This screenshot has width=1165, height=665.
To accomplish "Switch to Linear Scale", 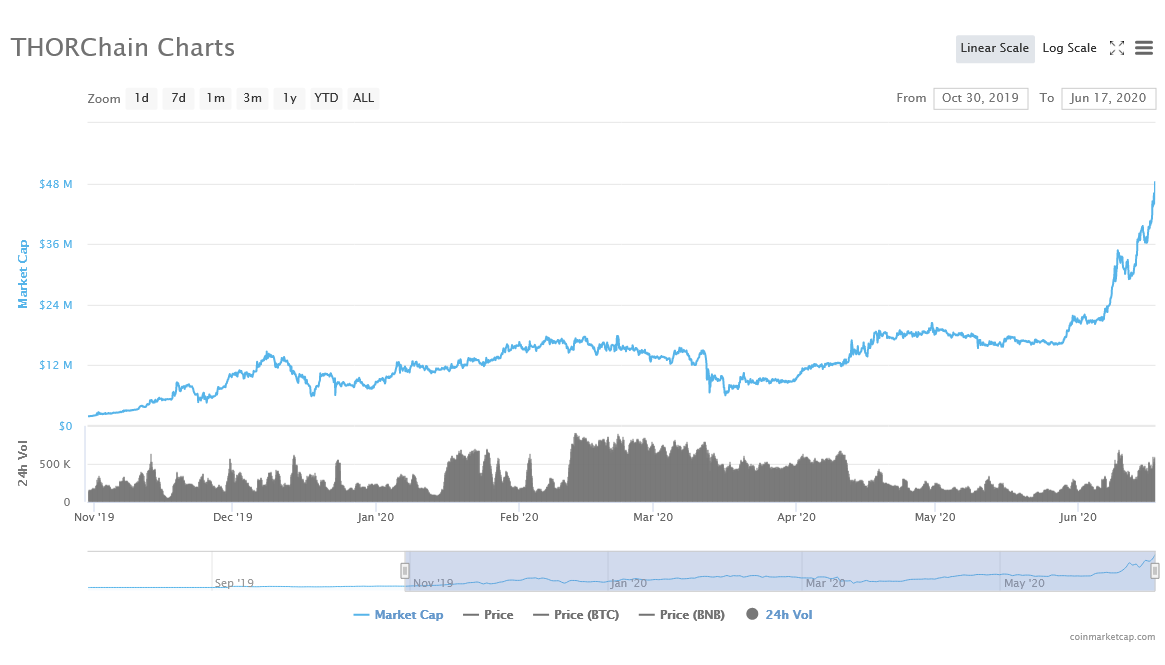I will pyautogui.click(x=995, y=48).
